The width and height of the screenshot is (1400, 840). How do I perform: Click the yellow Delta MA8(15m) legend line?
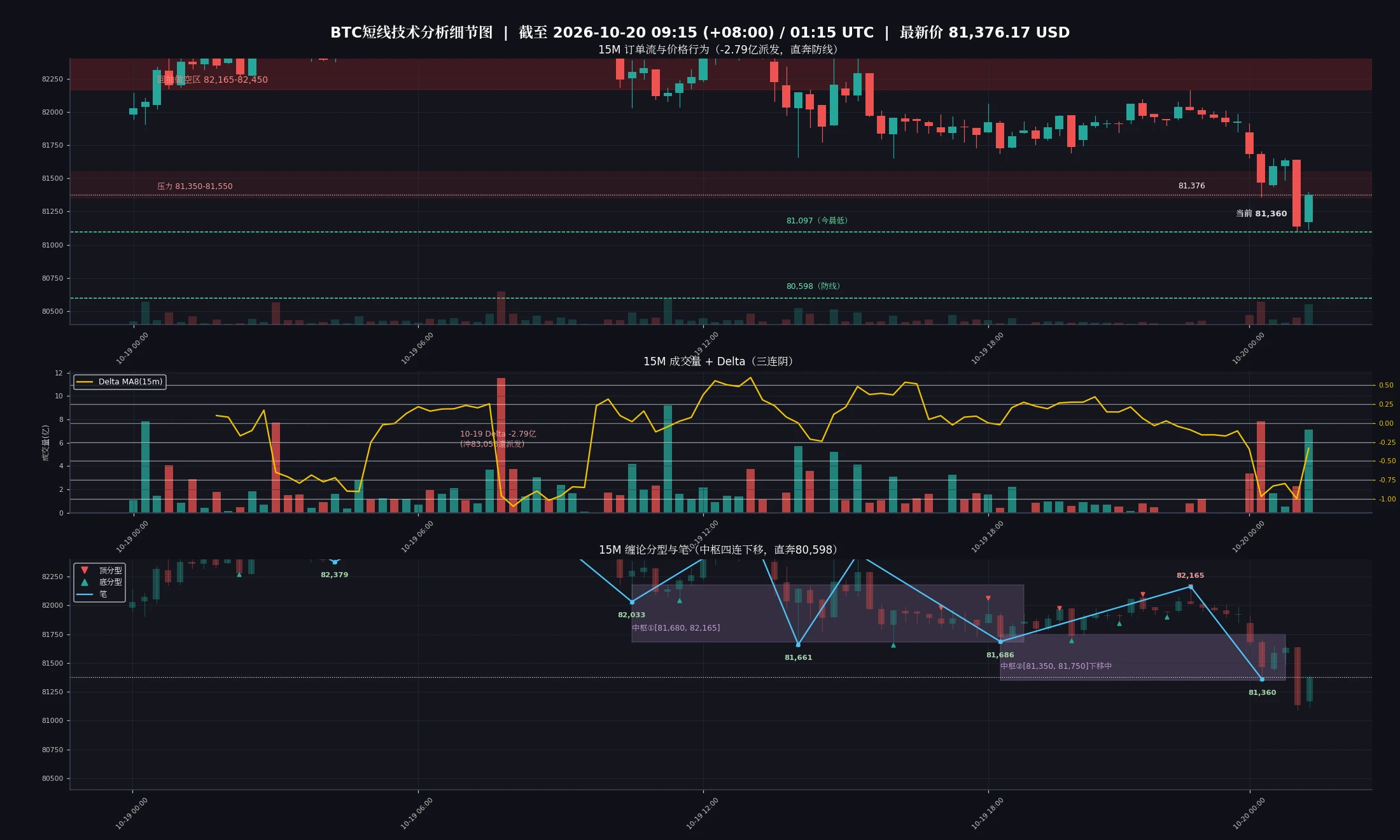tap(85, 382)
